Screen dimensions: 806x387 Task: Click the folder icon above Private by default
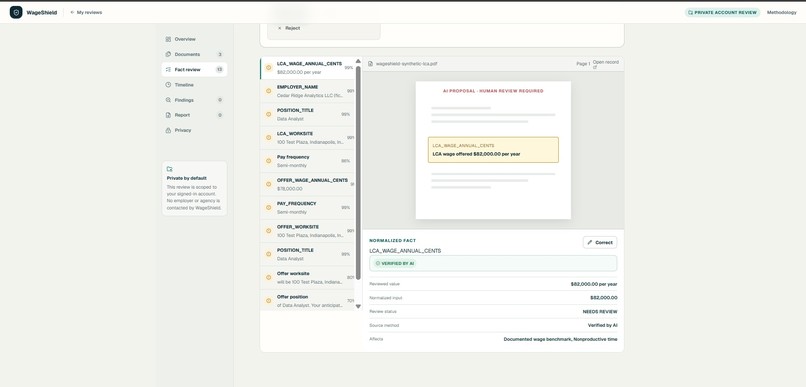click(170, 169)
